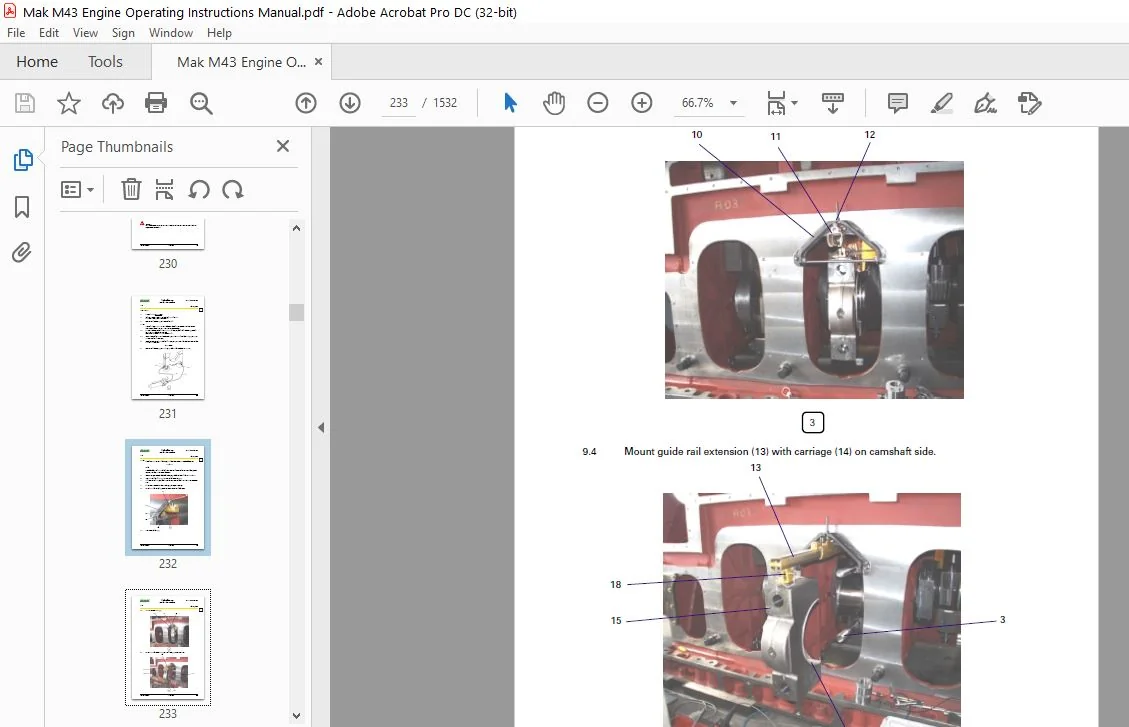The width and height of the screenshot is (1129, 727).
Task: Select page 230 thumbnail
Action: point(168,234)
